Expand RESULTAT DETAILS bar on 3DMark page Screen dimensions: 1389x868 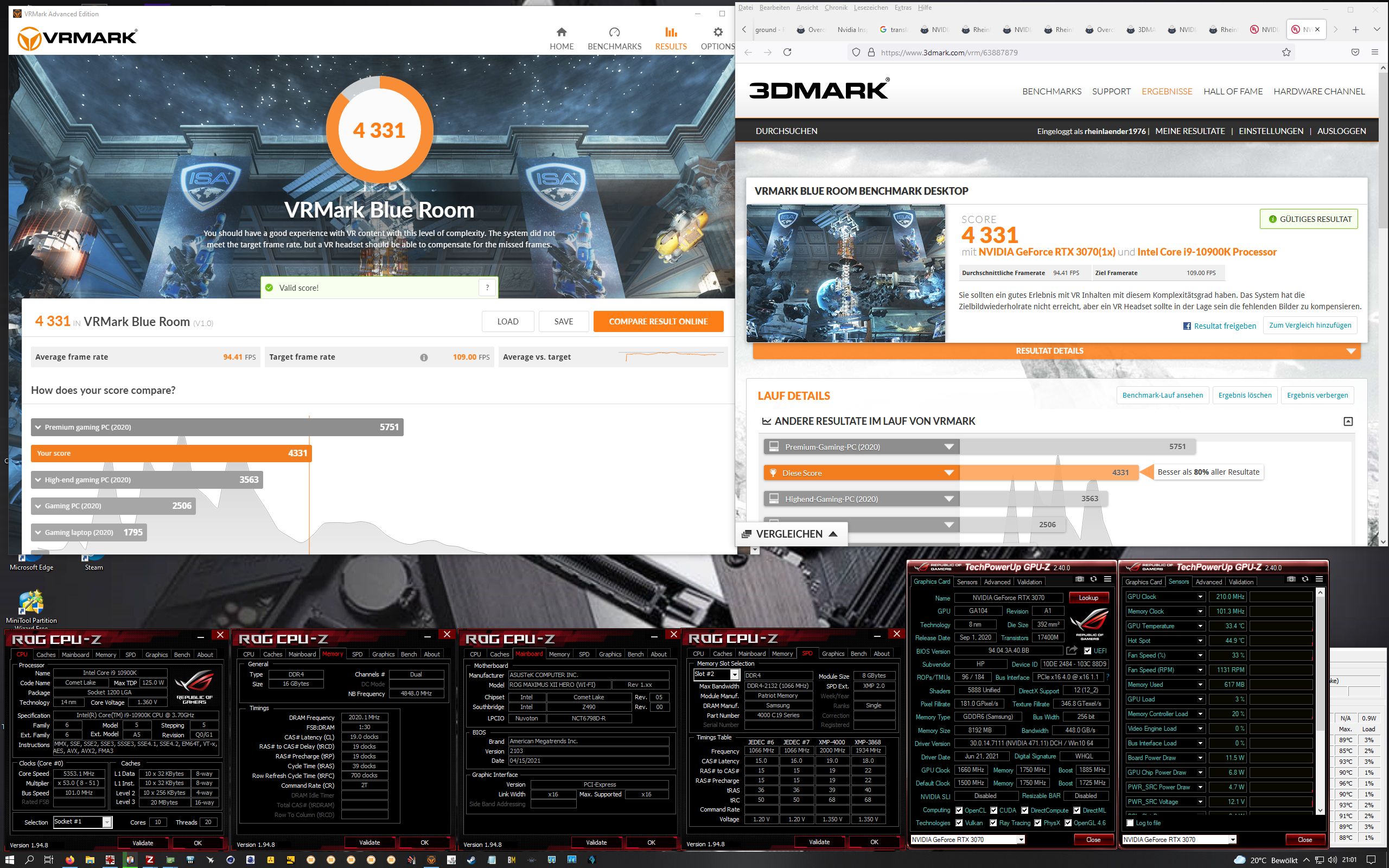[1056, 351]
